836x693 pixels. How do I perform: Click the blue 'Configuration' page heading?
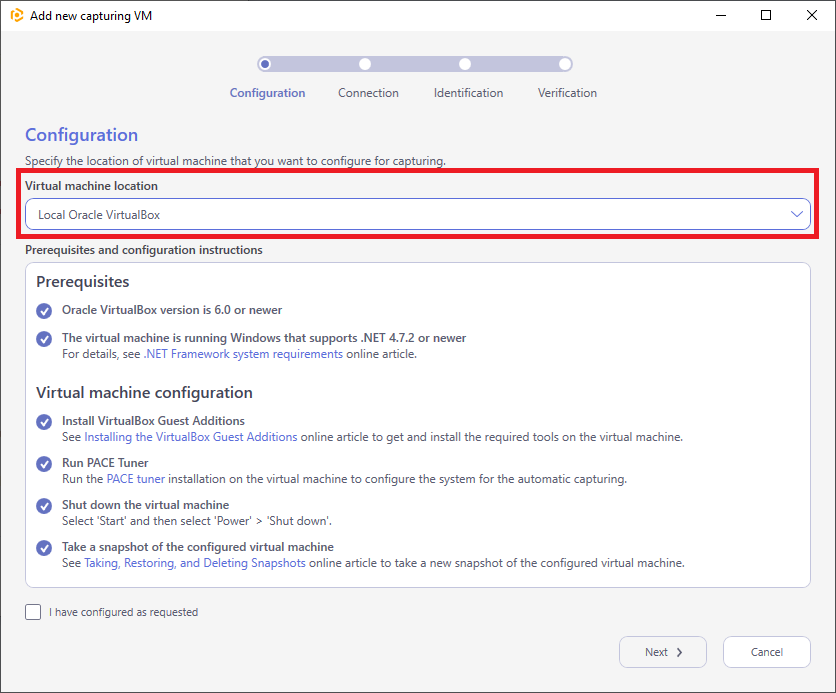coord(82,135)
